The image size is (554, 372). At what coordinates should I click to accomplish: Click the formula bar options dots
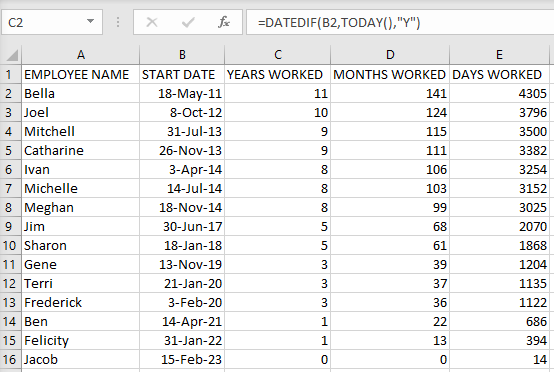(x=118, y=23)
